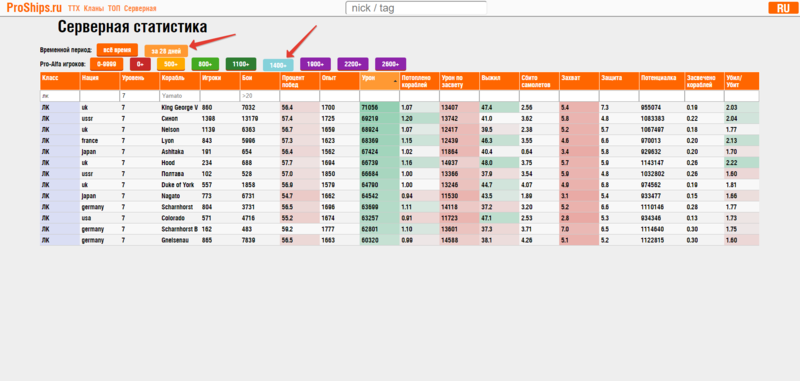This screenshot has width=800, height=381.
Task: Select the Полтава ship cell
Action: click(x=180, y=173)
